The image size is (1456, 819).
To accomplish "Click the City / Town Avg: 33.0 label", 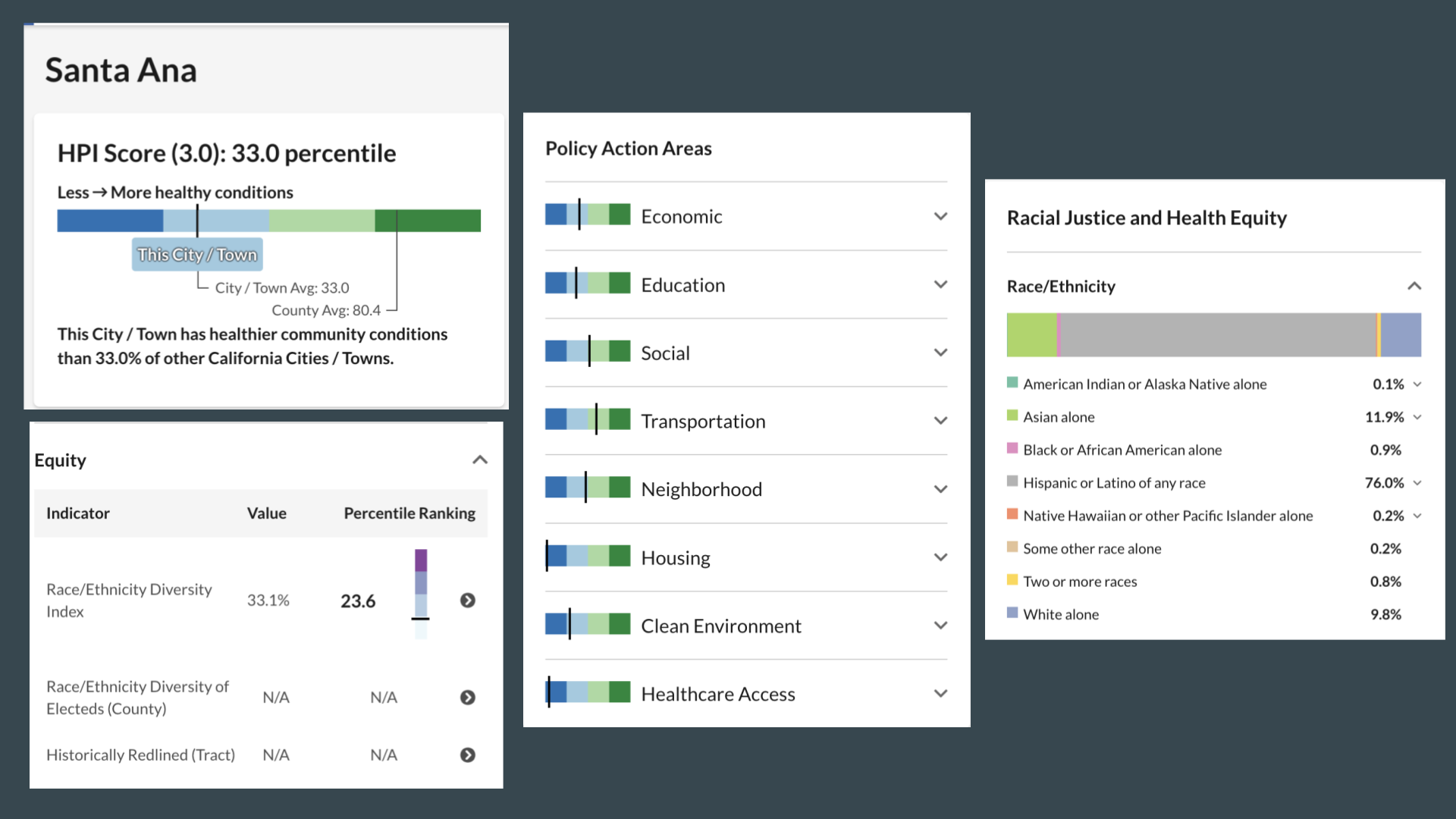I will [x=282, y=288].
